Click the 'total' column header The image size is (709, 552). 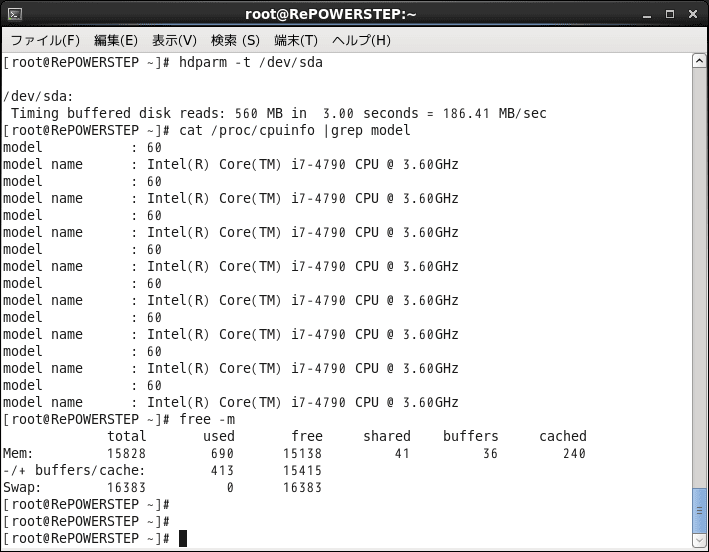tap(127, 436)
